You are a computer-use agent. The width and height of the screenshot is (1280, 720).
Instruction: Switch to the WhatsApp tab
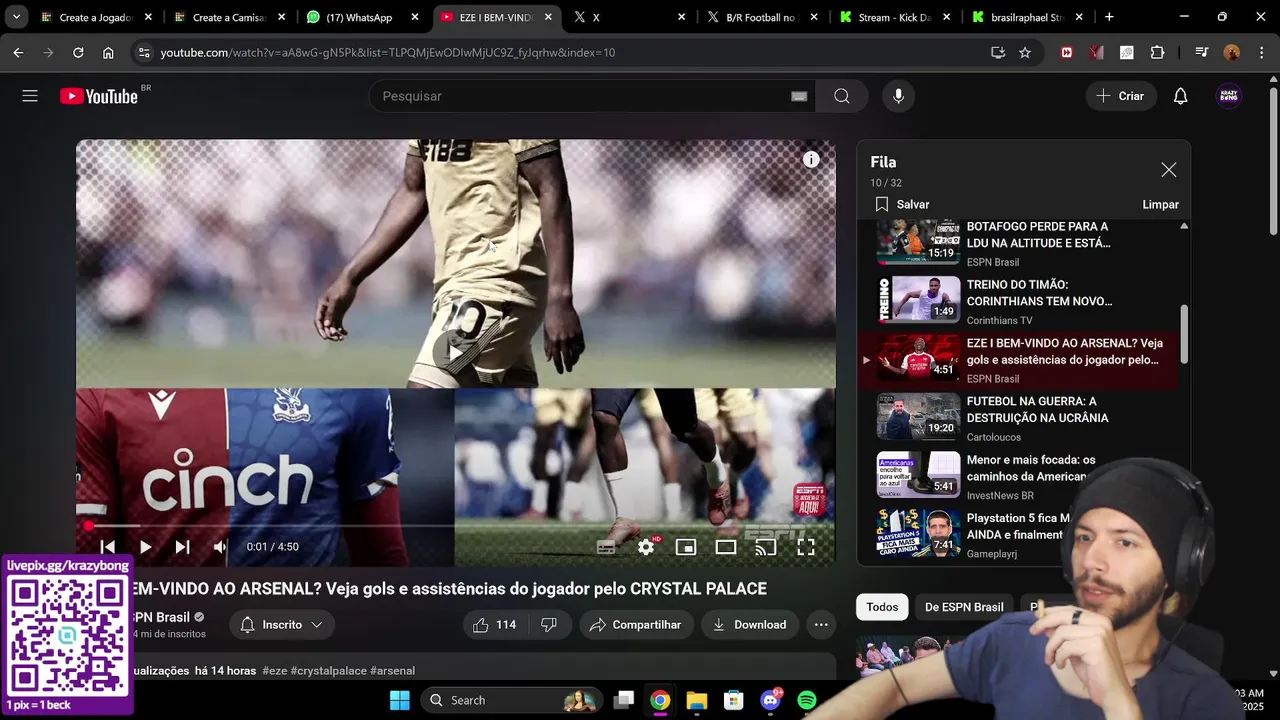362,17
